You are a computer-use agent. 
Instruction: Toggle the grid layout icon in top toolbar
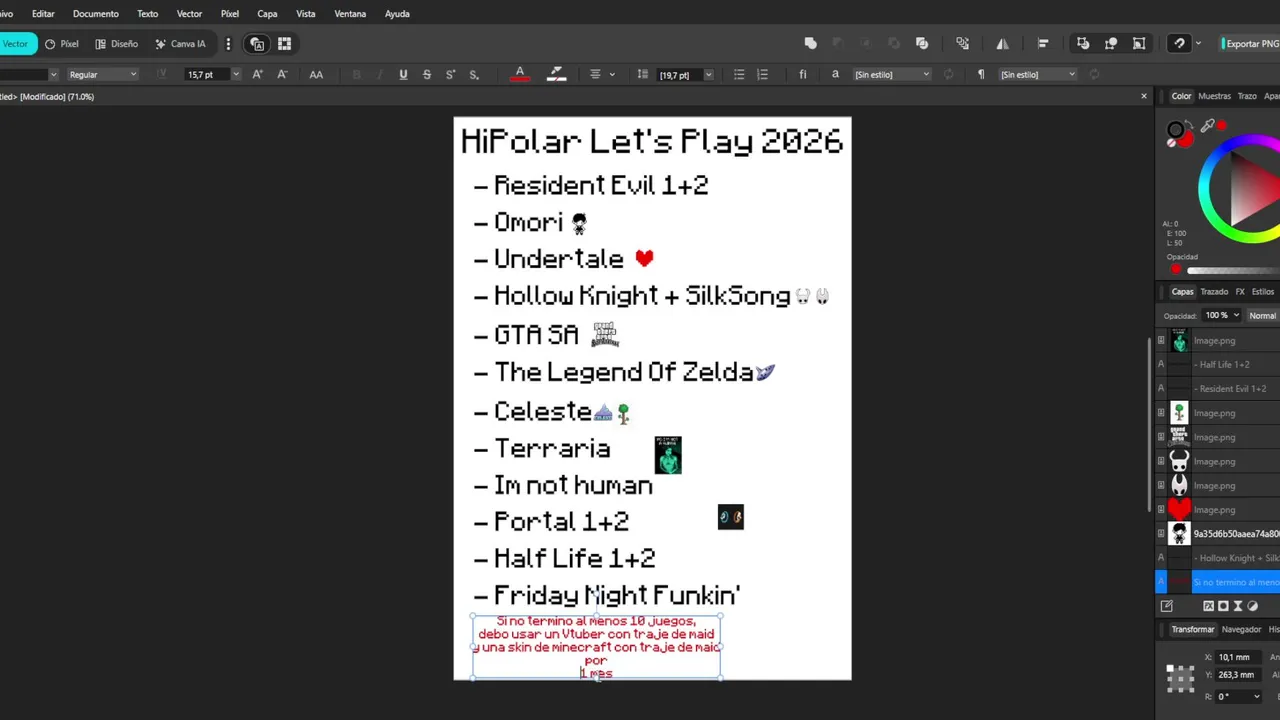[x=284, y=44]
